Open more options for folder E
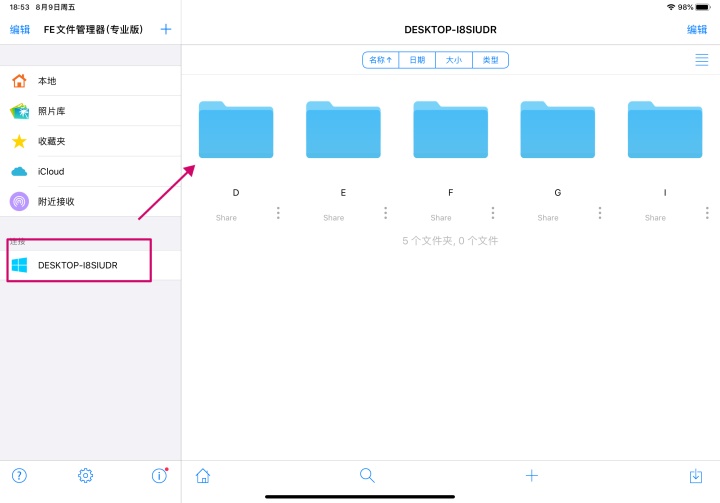The width and height of the screenshot is (720, 503). tap(385, 213)
